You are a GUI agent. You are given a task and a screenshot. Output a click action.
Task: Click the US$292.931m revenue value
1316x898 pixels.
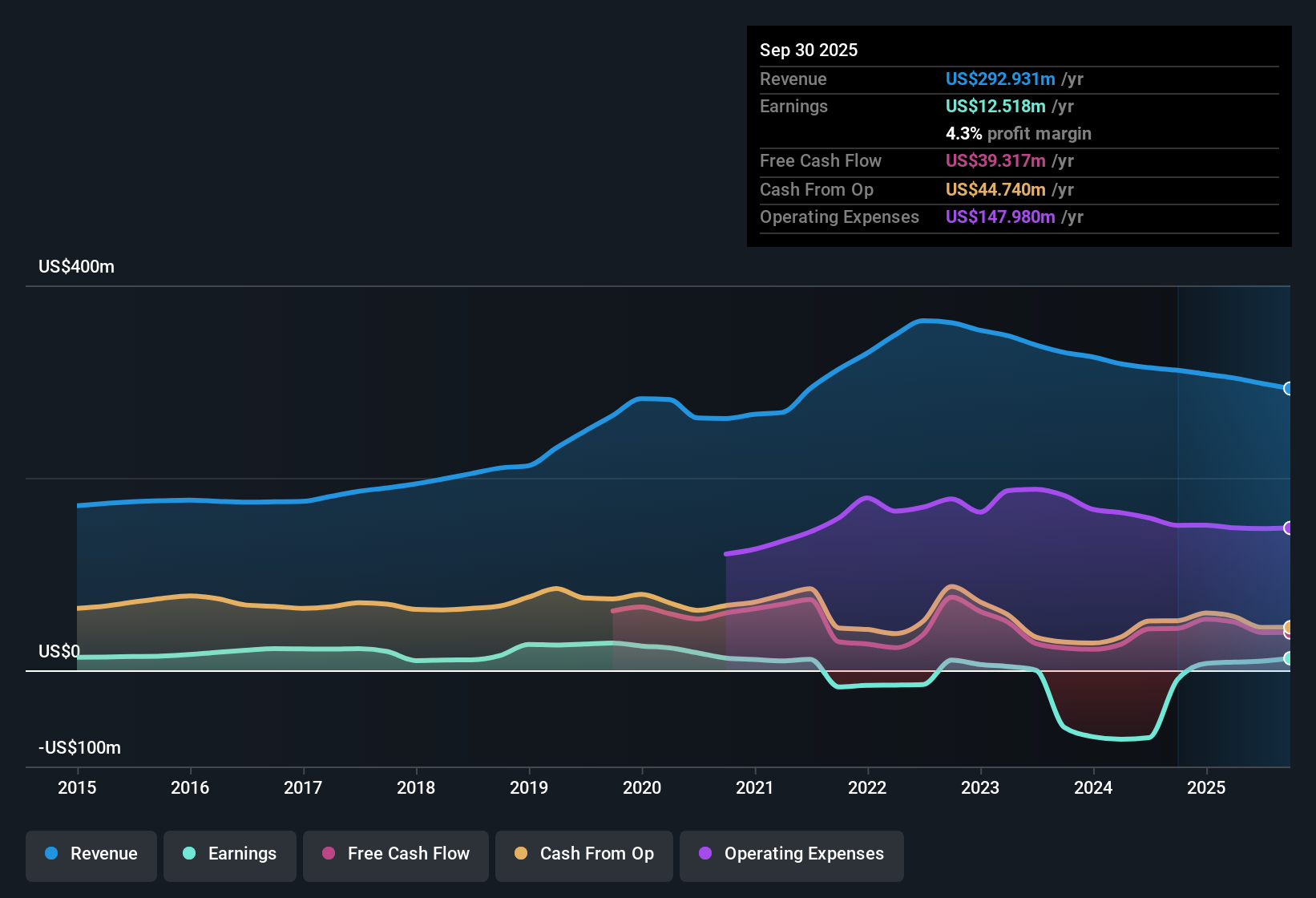[1000, 79]
